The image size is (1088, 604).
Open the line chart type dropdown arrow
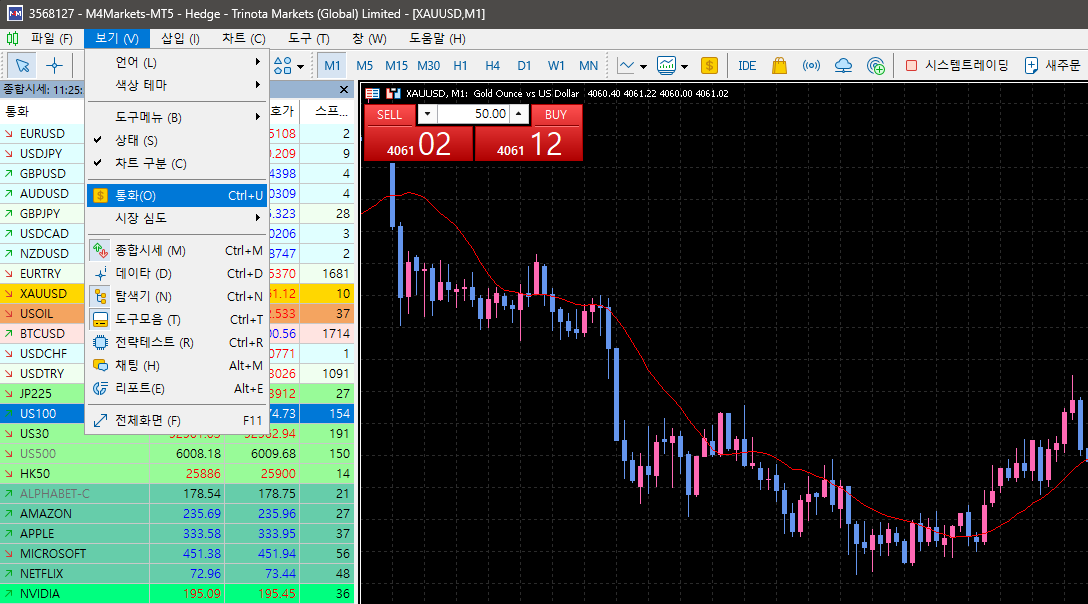click(x=643, y=67)
